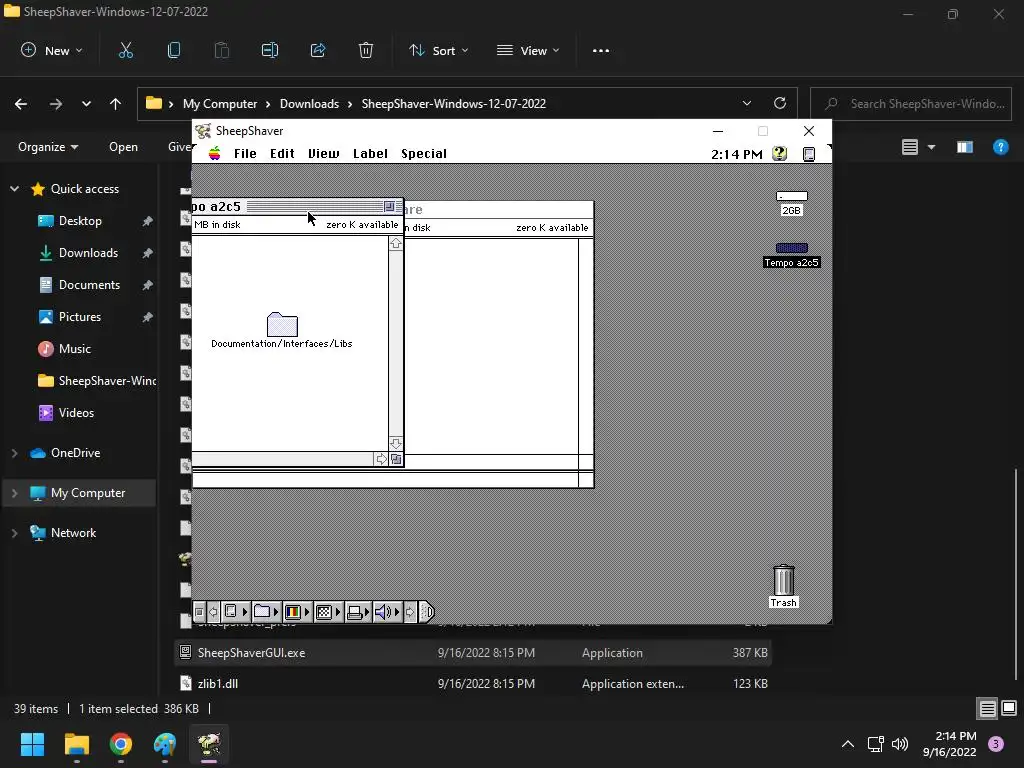Expand address bar history dropdown
The height and width of the screenshot is (768, 1024).
pyautogui.click(x=746, y=103)
